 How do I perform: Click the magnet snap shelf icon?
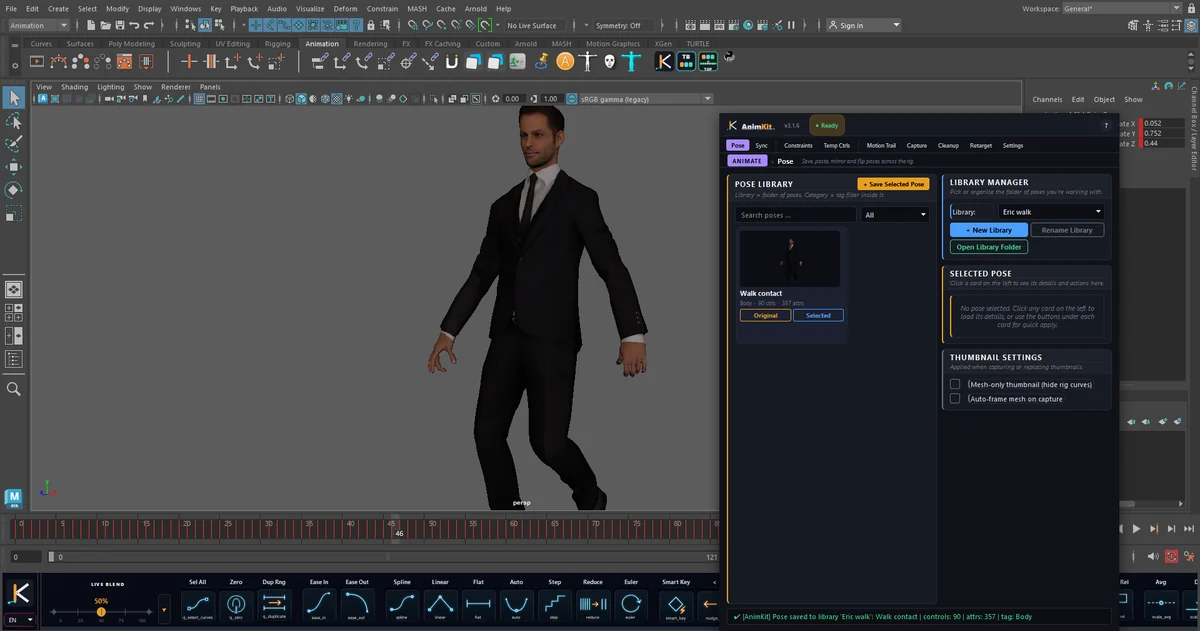point(451,61)
